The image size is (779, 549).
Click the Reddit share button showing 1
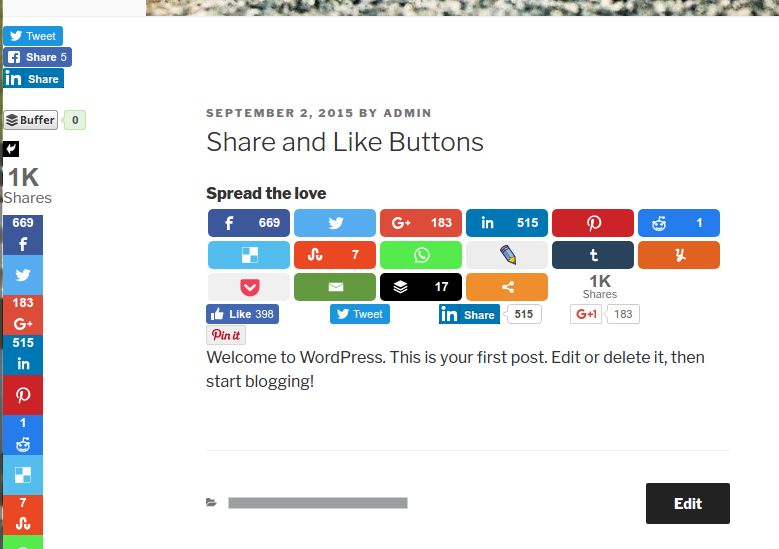point(679,223)
